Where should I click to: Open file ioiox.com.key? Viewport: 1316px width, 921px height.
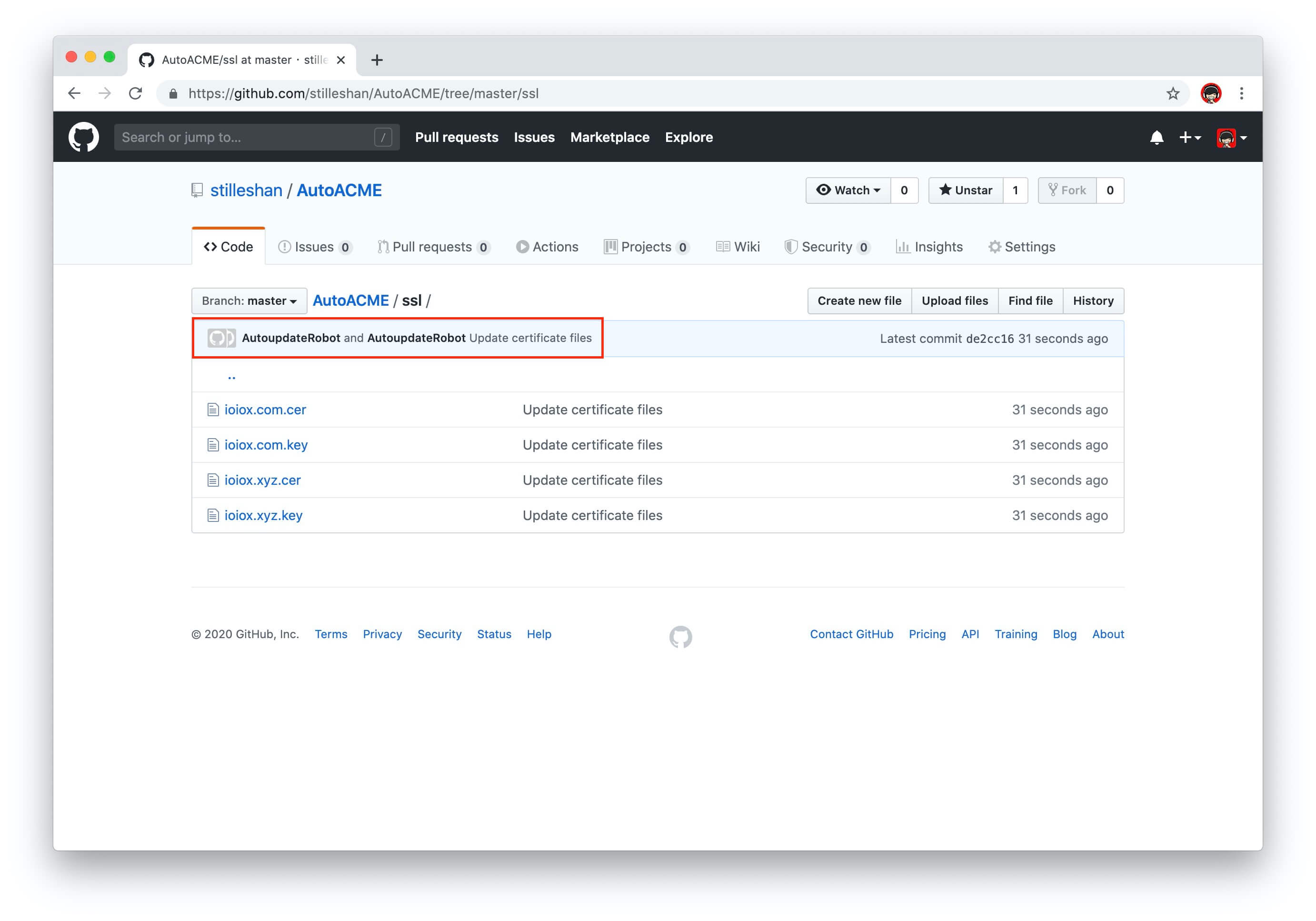coord(266,445)
